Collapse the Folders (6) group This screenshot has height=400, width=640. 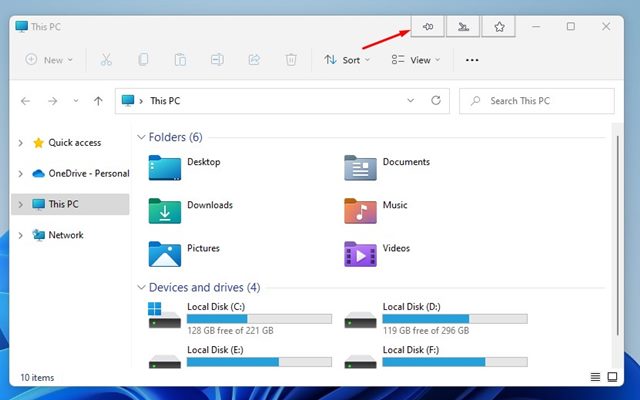141,137
